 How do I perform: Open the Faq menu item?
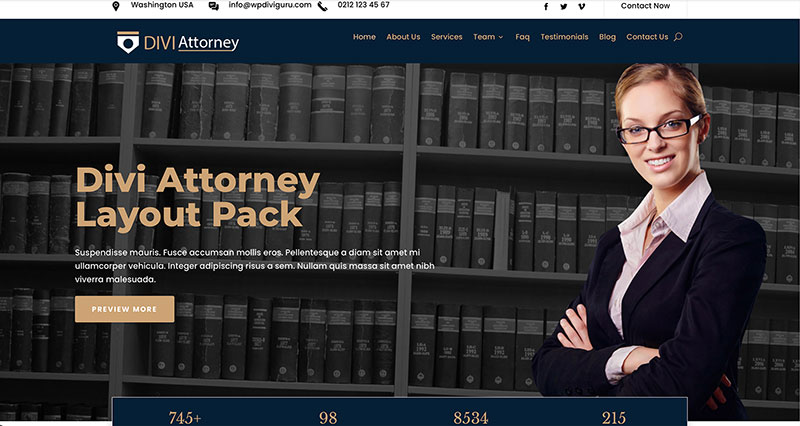click(522, 37)
